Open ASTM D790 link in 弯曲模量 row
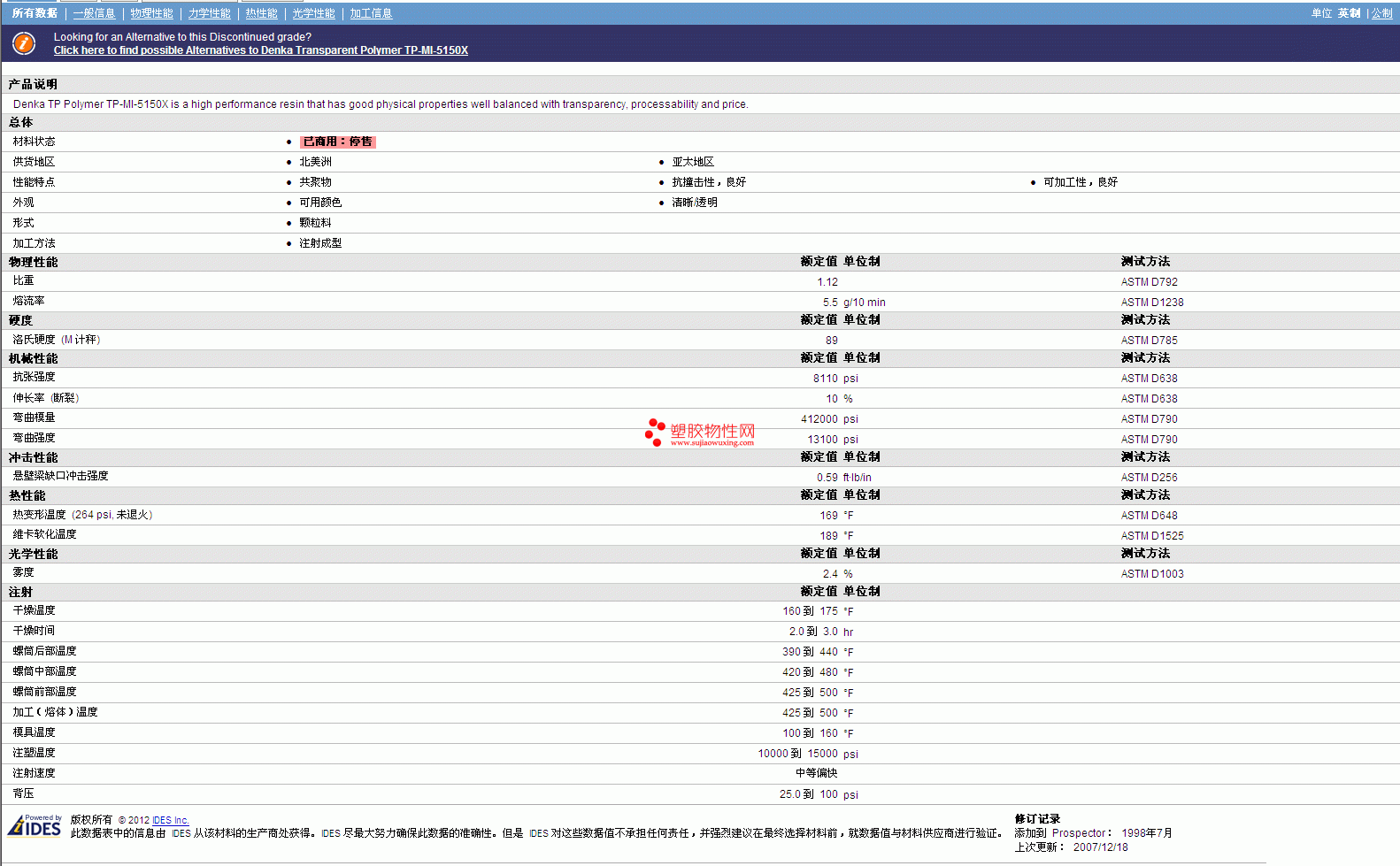 point(1149,419)
